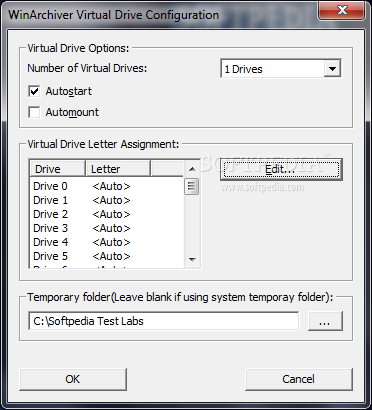Browse for temporary folder with ... button

click(325, 321)
